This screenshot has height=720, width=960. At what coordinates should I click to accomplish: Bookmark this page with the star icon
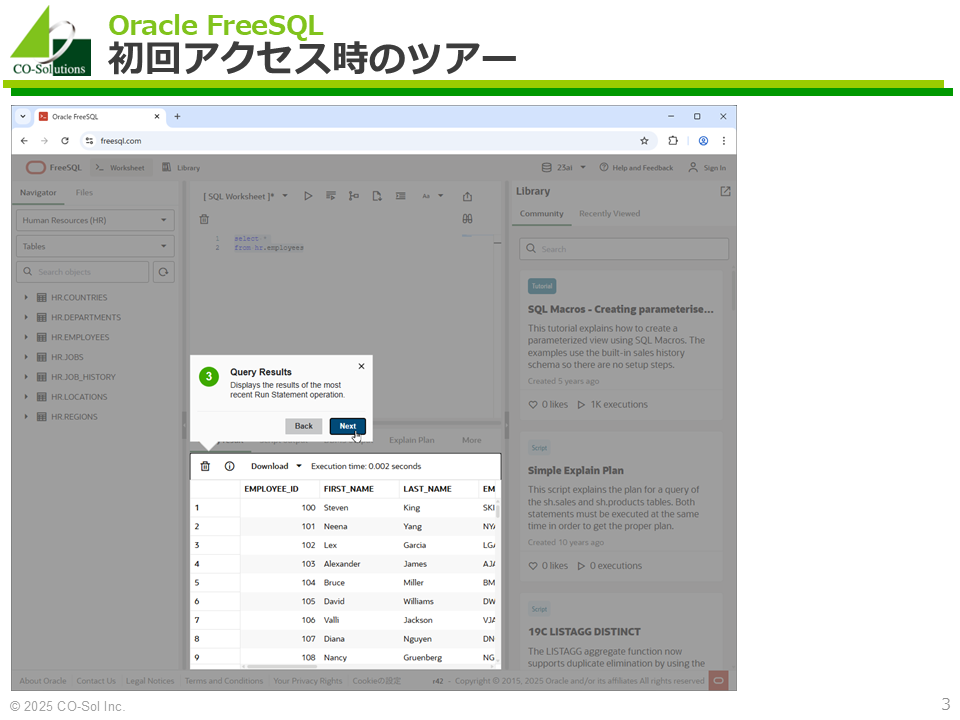click(644, 141)
